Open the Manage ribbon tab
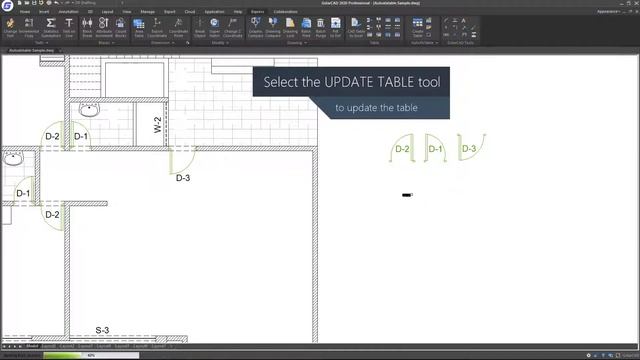640x360 pixels. 147,11
